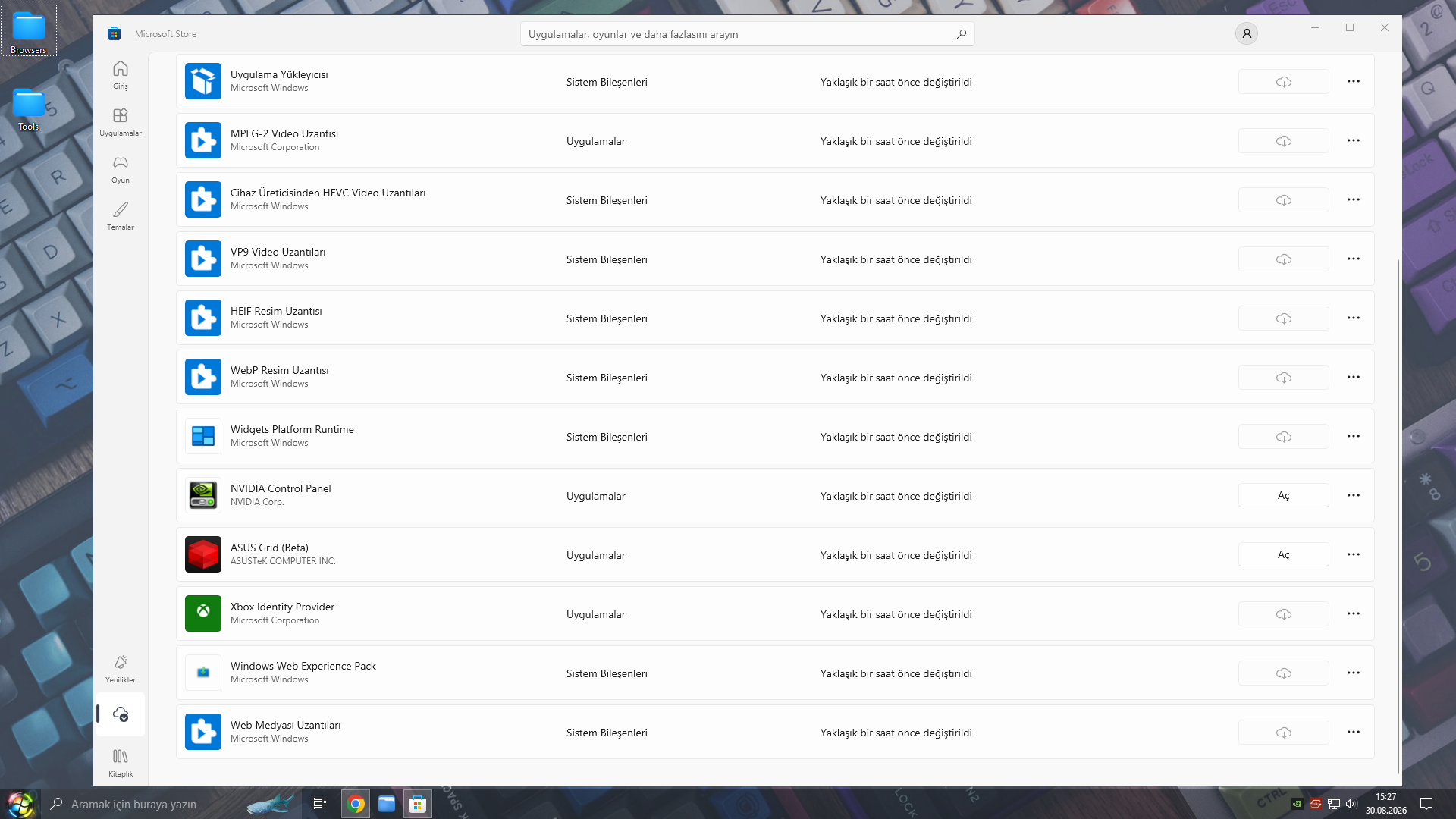This screenshot has width=1456, height=819.
Task: Select the Browsers folder on desktop
Action: pos(29,31)
